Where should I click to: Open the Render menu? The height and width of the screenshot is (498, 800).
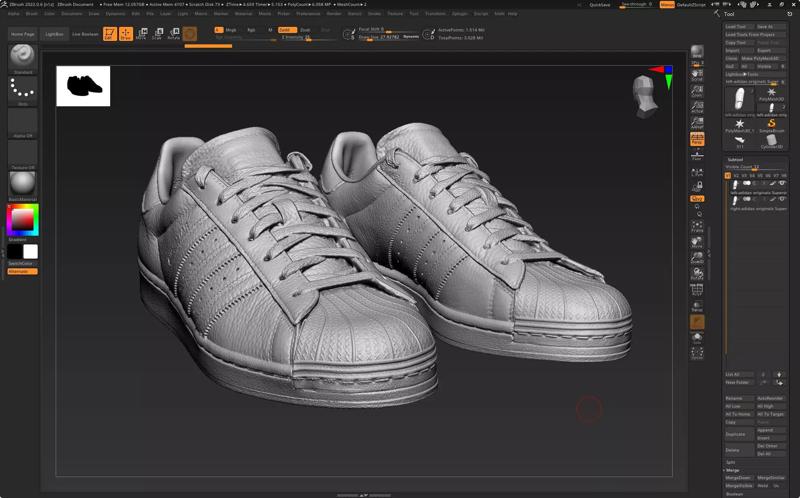pos(334,14)
